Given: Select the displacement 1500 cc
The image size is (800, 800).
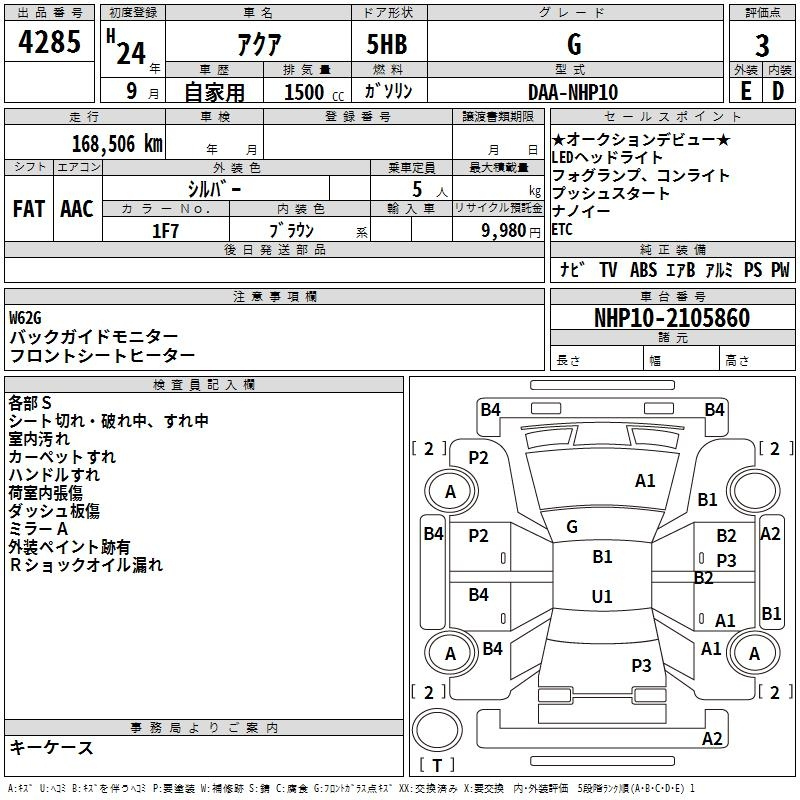Looking at the screenshot, I should tap(314, 92).
